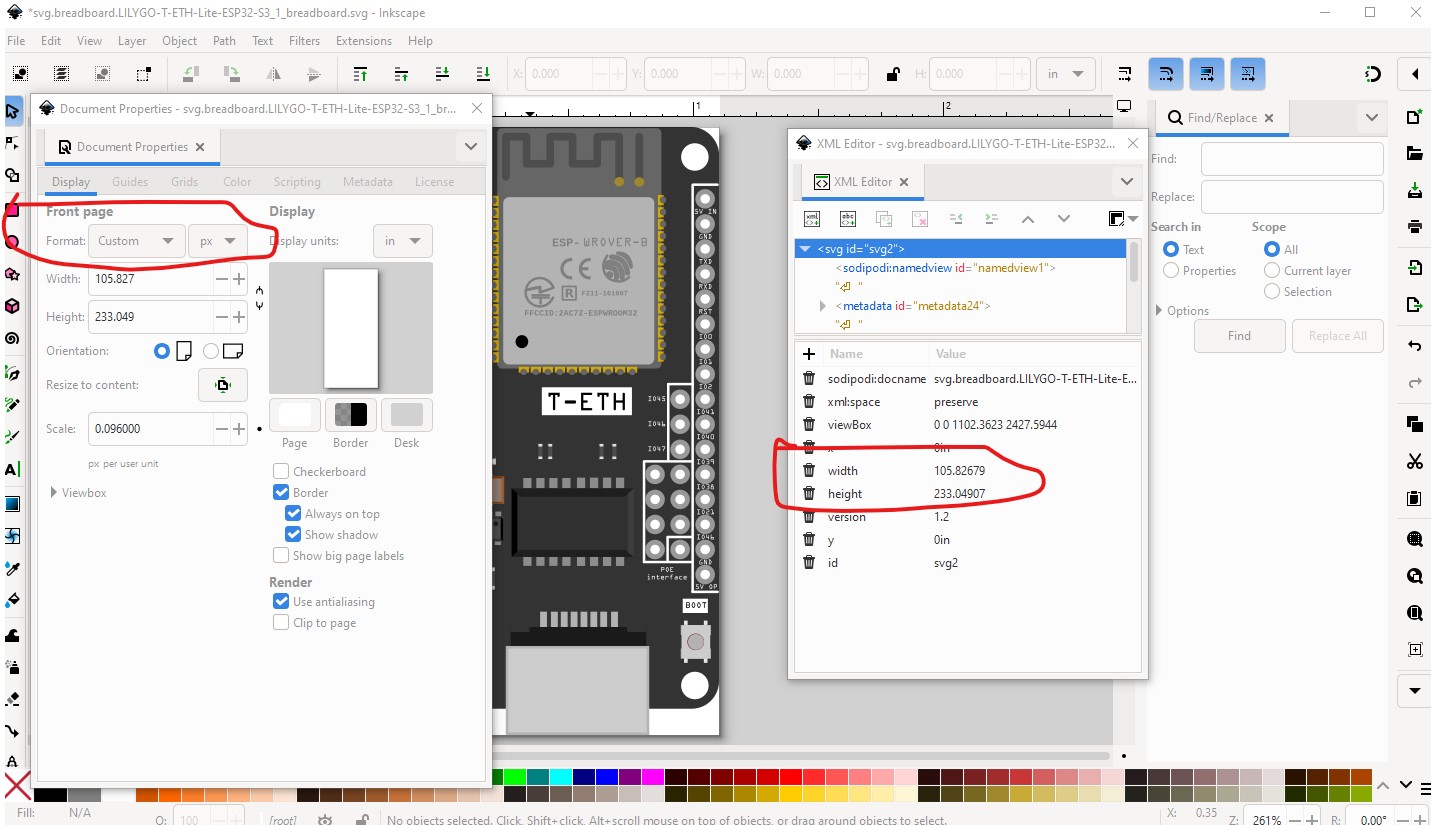Flip selection vertically

point(314,73)
